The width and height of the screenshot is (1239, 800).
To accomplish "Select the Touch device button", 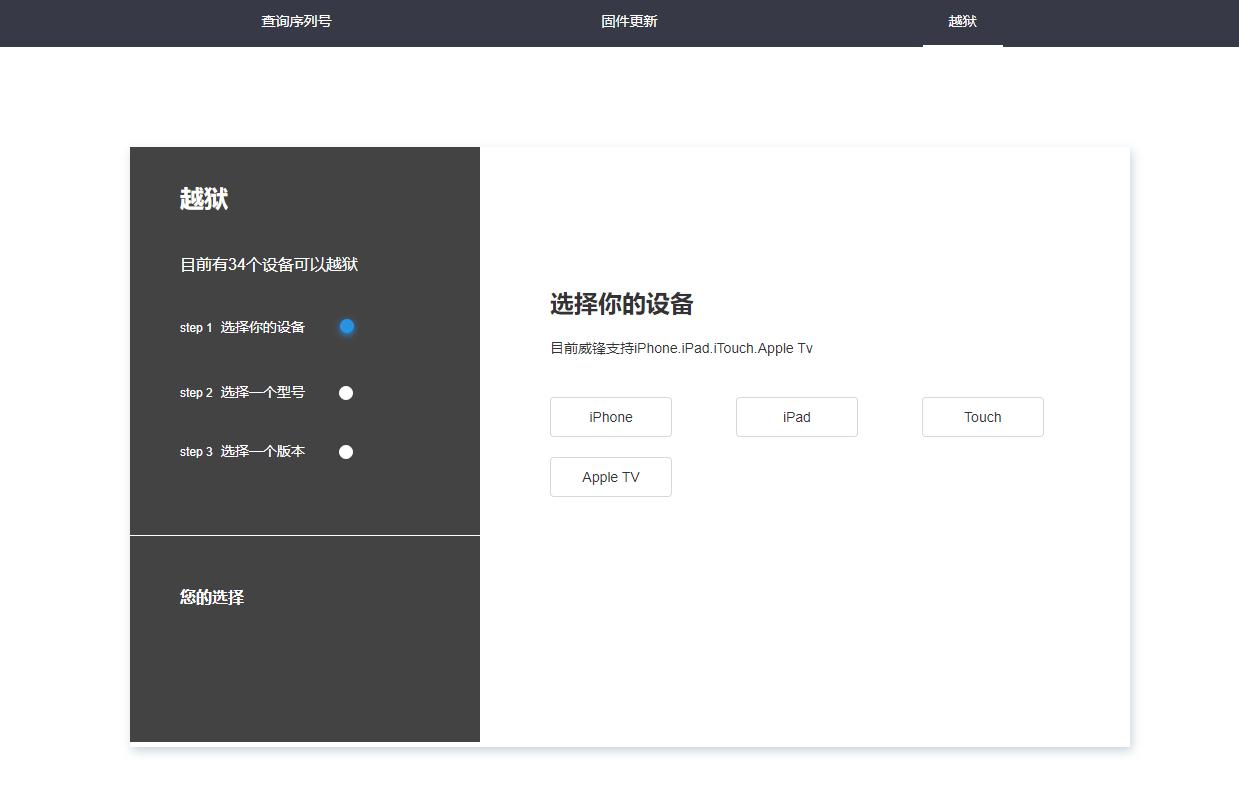I will [x=982, y=417].
